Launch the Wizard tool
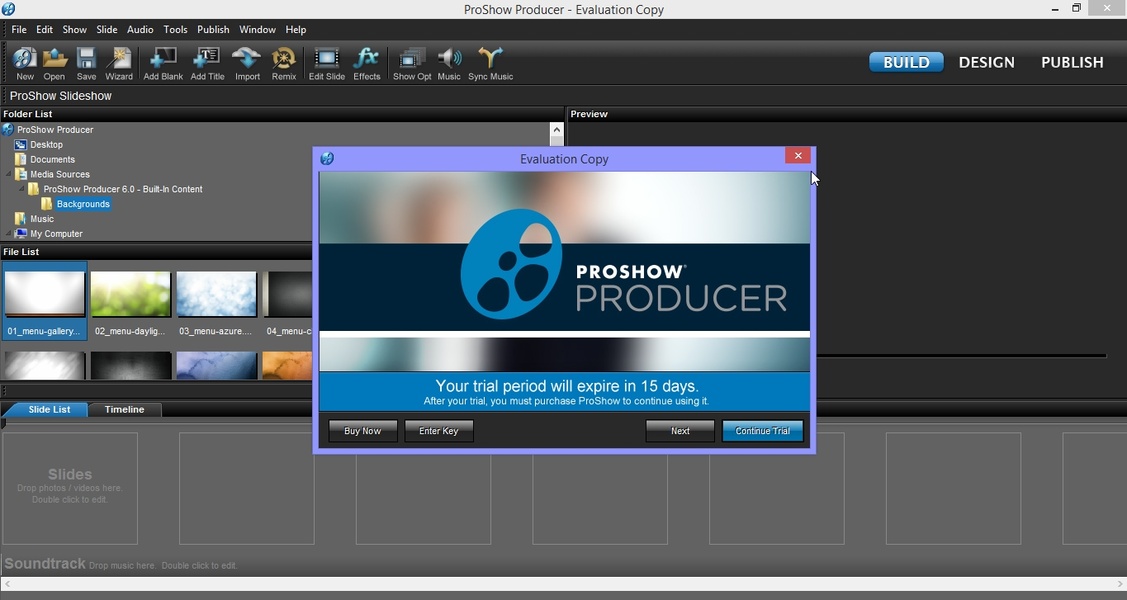1127x600 pixels. tap(119, 63)
